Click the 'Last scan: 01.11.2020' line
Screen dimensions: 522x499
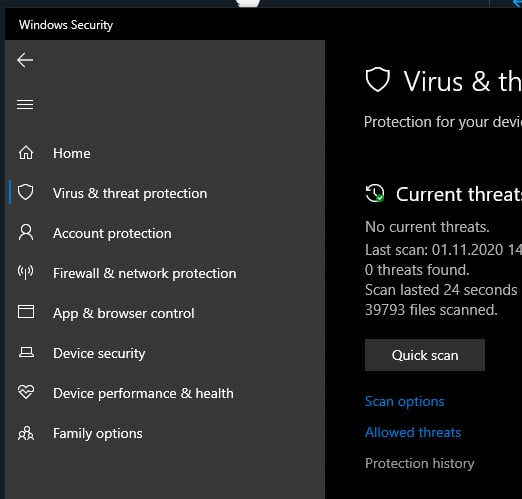pos(443,250)
